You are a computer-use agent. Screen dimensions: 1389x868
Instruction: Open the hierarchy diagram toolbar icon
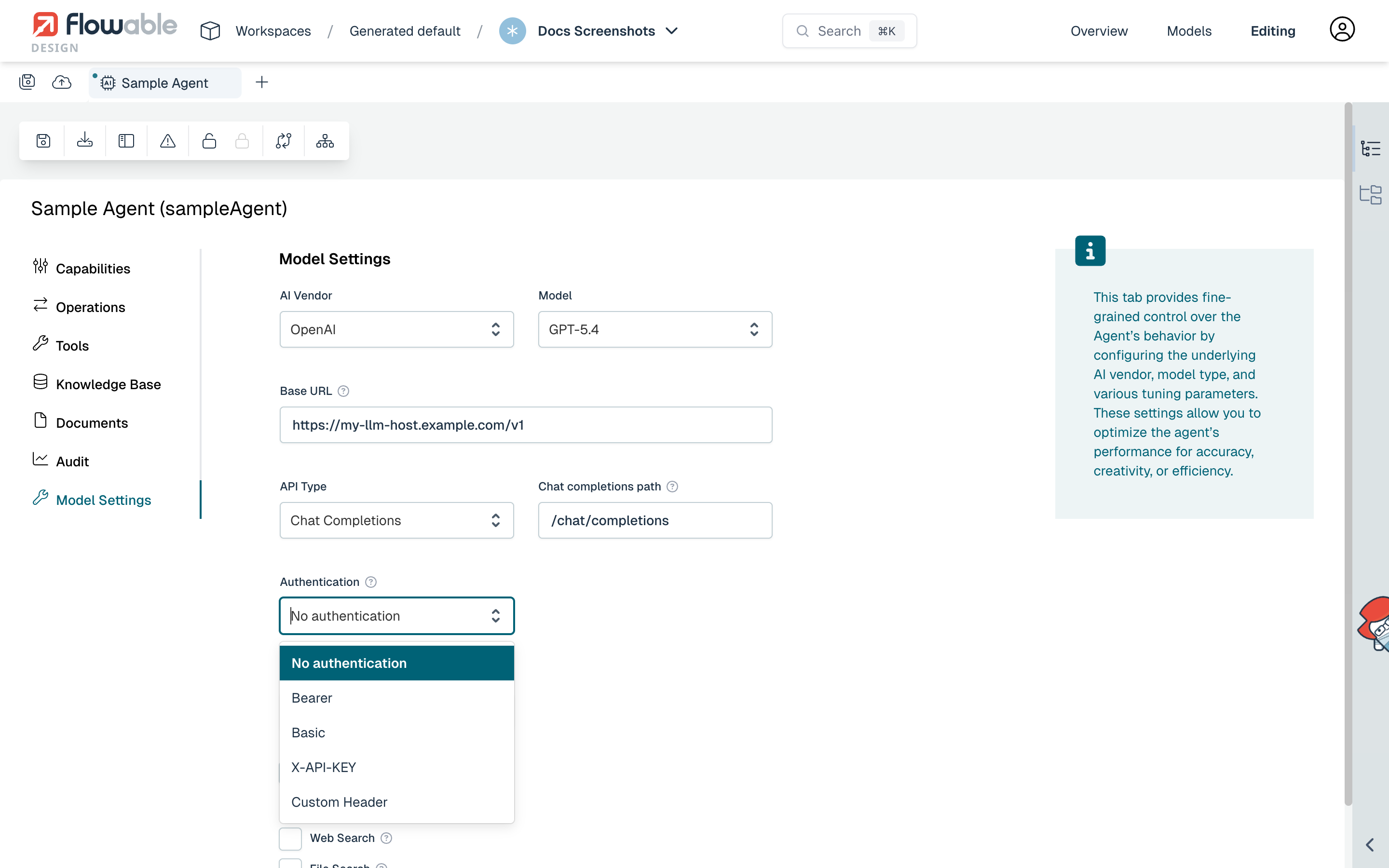pyautogui.click(x=325, y=141)
